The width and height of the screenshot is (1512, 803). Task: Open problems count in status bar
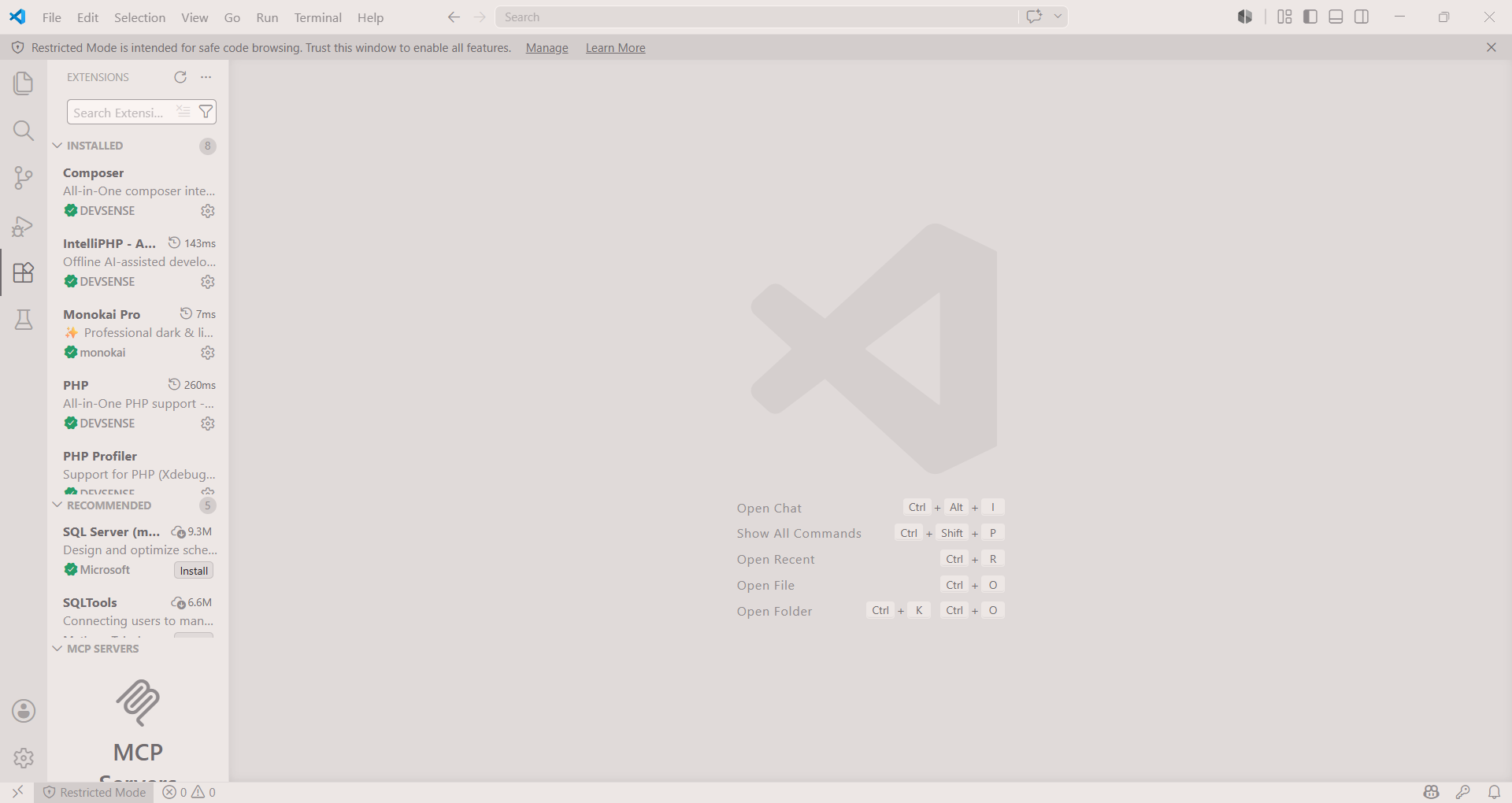pyautogui.click(x=189, y=792)
